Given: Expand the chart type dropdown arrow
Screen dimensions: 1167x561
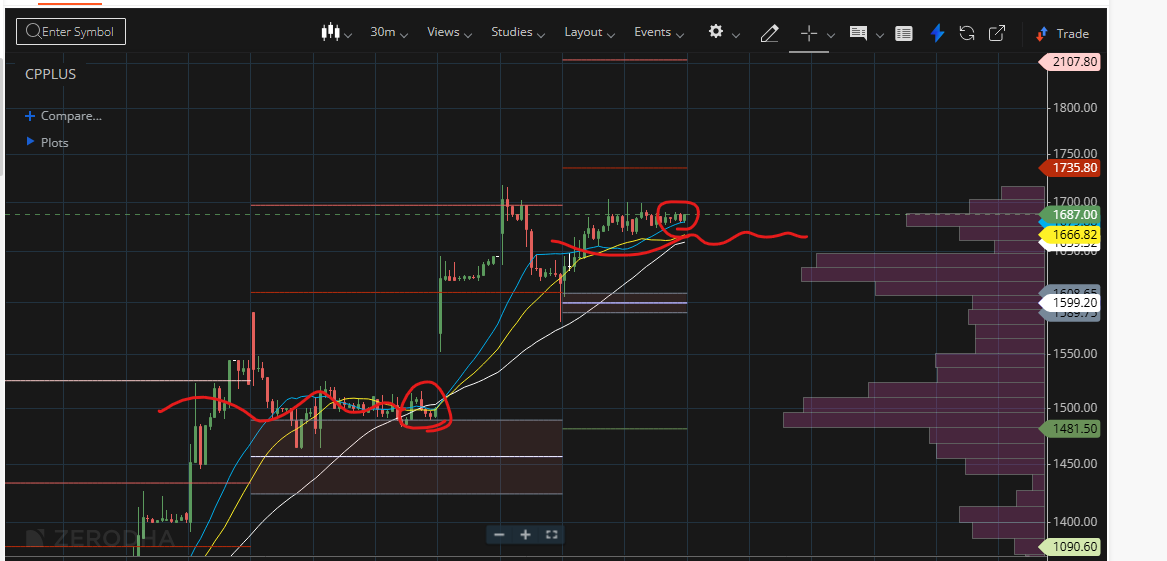Looking at the screenshot, I should pos(348,34).
